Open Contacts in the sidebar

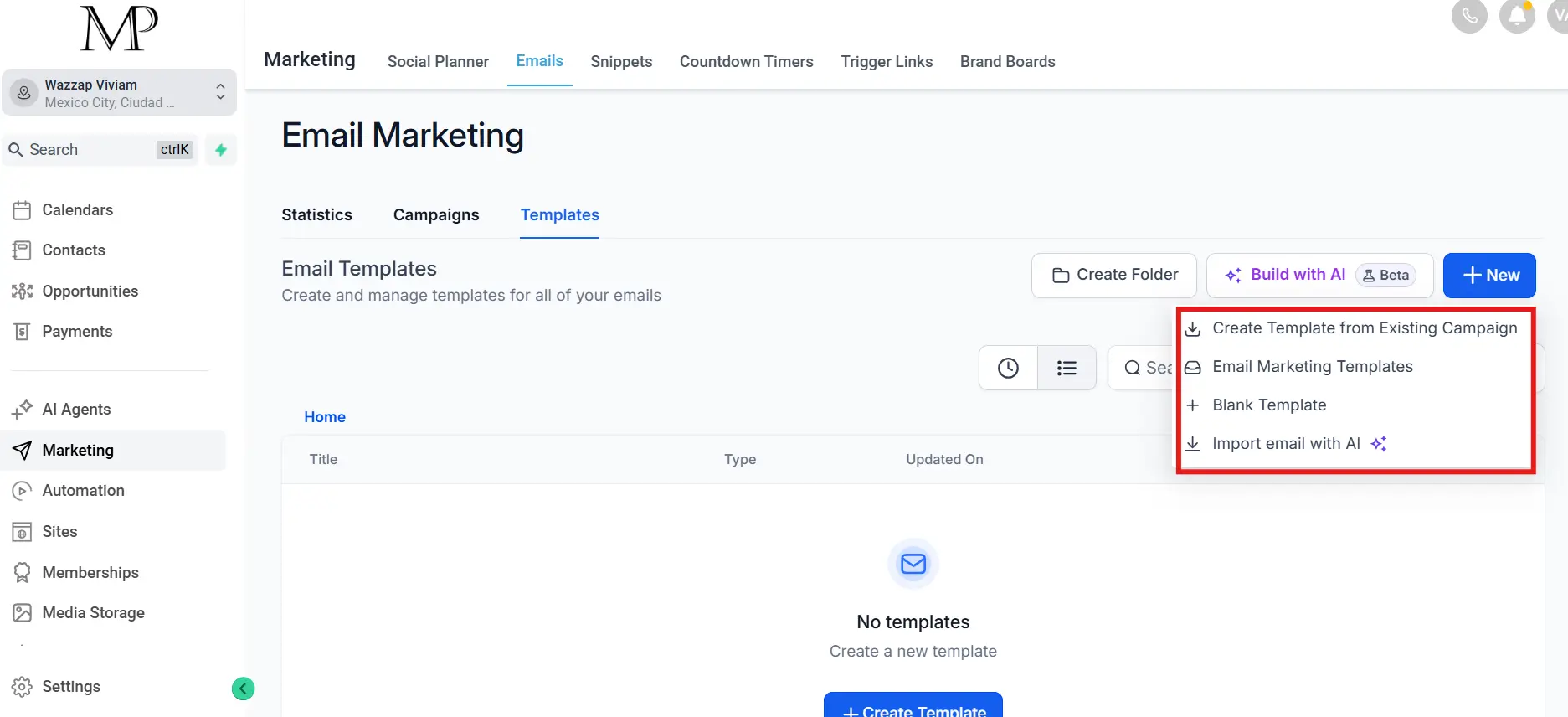74,250
